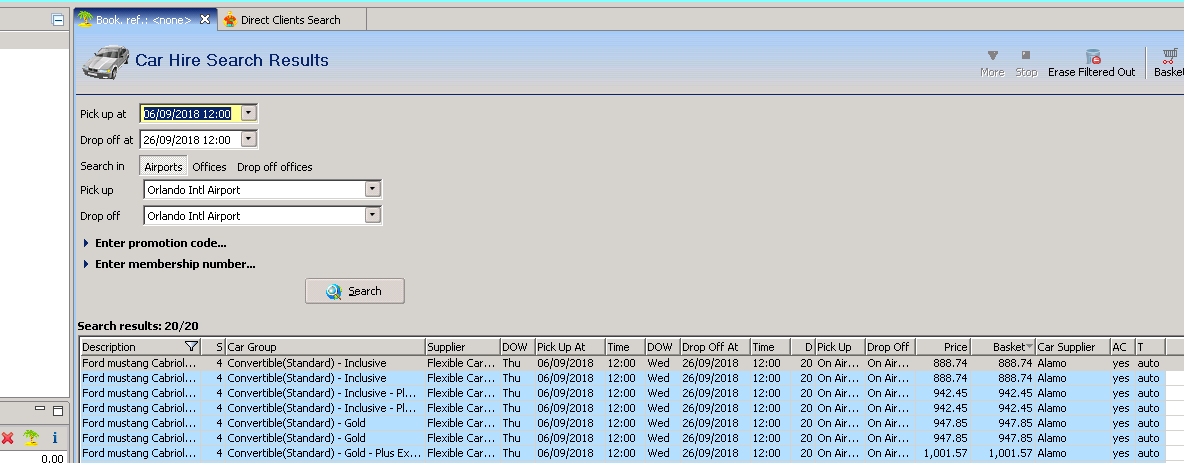Expand Enter membership number section
This screenshot has width=1184, height=463.
tap(169, 264)
